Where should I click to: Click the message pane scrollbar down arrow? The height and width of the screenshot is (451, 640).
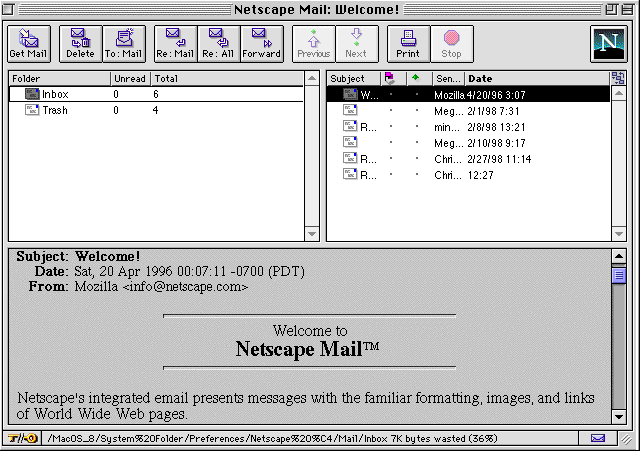(x=618, y=416)
